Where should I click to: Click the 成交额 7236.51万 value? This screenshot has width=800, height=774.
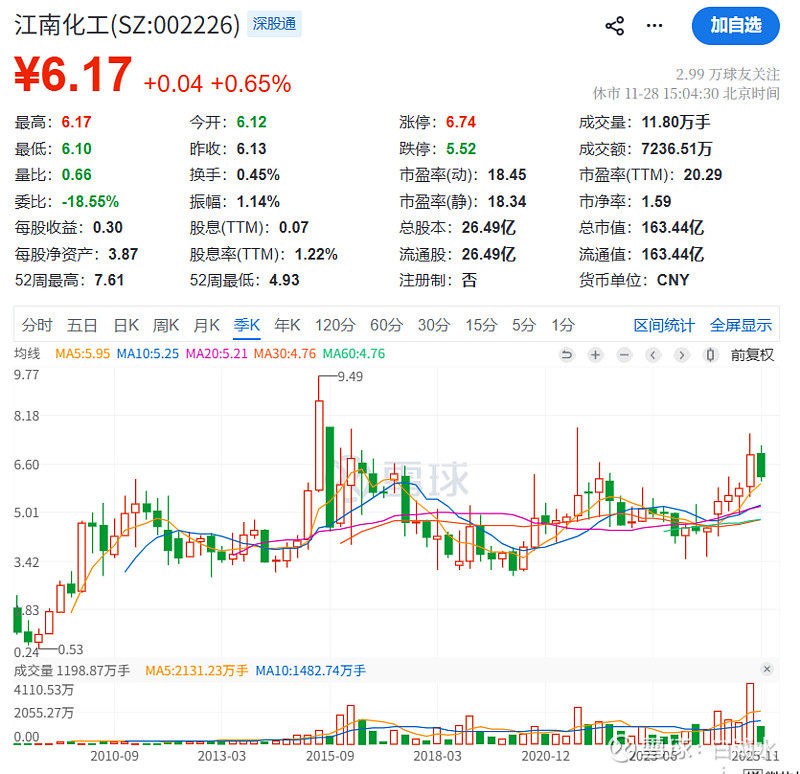click(x=677, y=149)
